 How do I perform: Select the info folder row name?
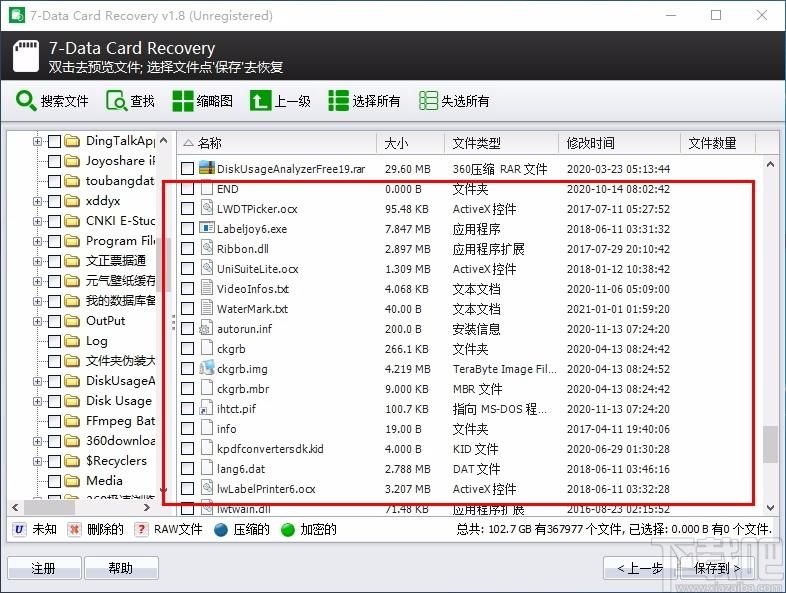click(x=227, y=429)
